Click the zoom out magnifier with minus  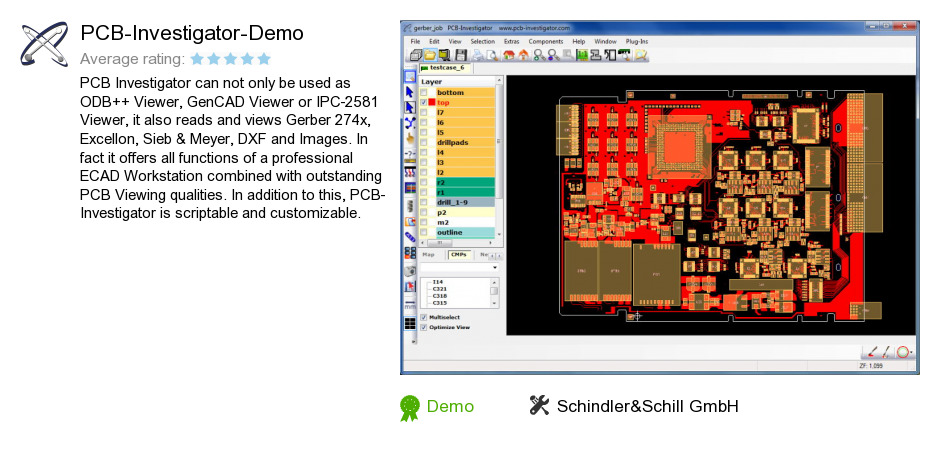tap(553, 56)
